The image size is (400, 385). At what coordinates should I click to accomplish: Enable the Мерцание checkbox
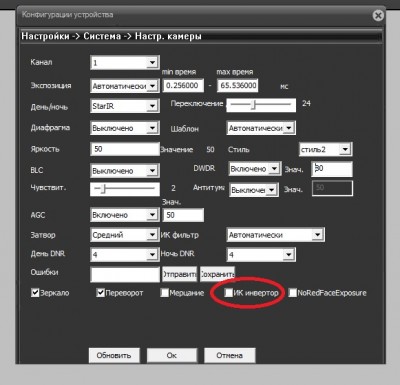click(x=165, y=293)
